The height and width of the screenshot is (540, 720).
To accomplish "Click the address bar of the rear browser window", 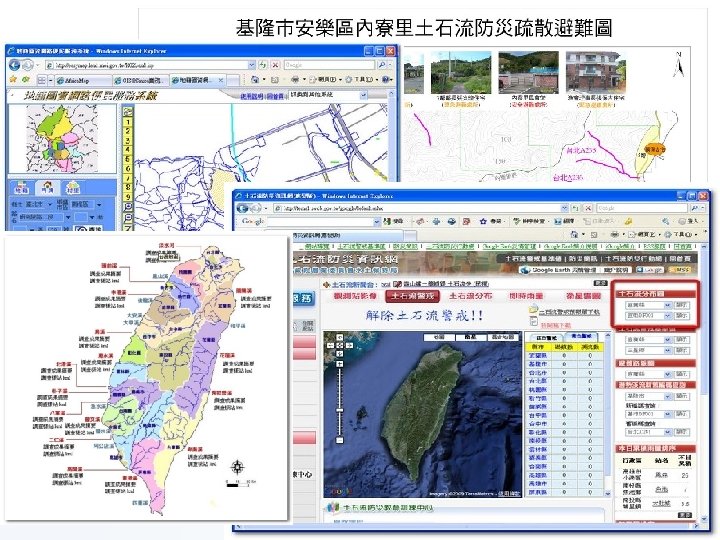I will 150,65.
